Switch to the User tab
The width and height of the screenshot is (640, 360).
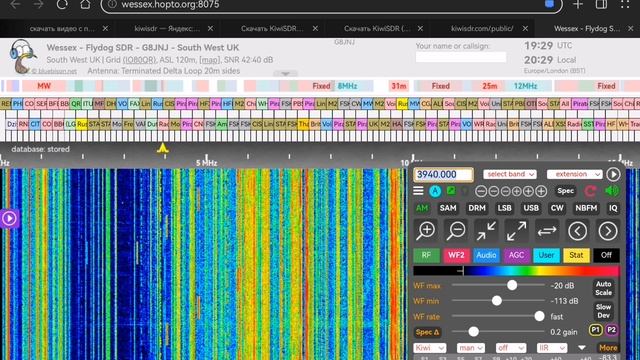point(546,255)
